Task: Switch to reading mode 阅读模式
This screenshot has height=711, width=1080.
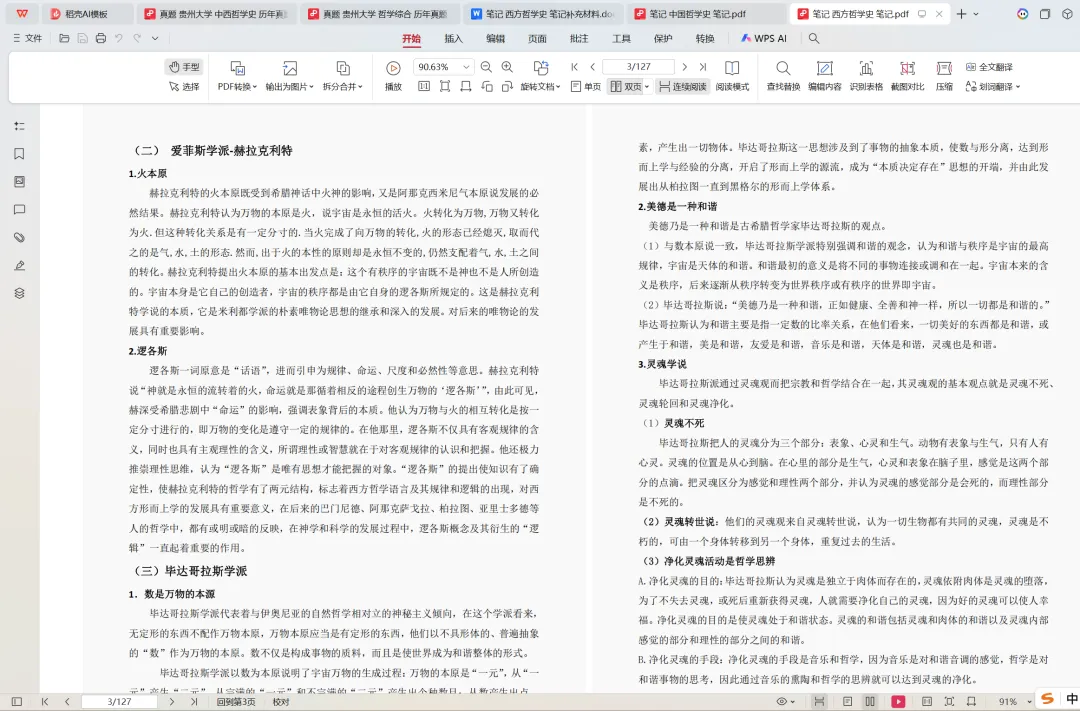Action: 732,86
